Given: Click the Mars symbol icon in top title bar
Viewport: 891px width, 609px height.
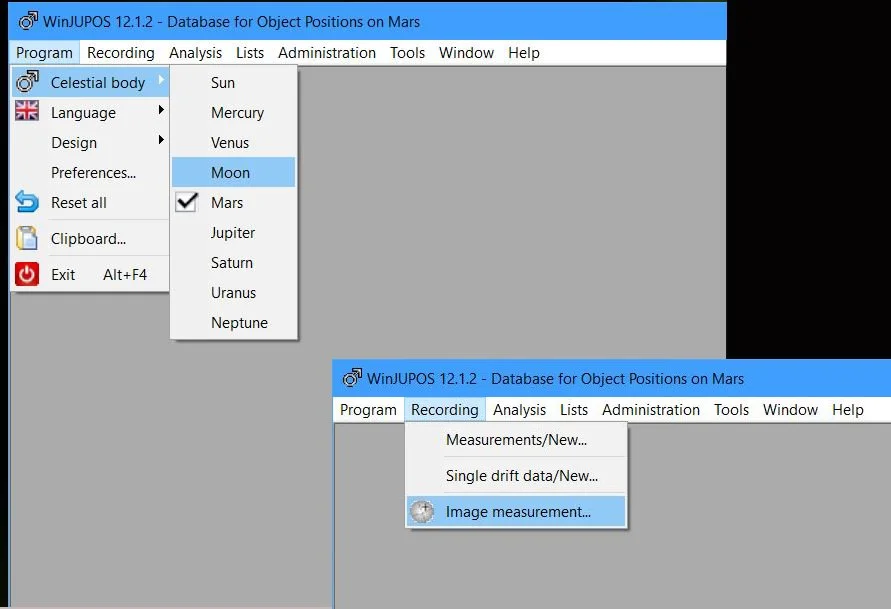Looking at the screenshot, I should [x=28, y=21].
